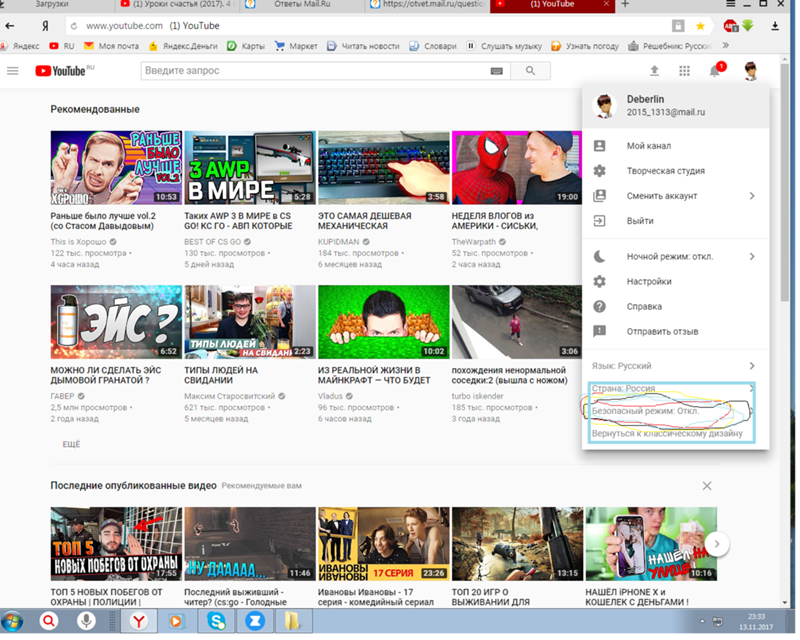Expand 'Ночной режим: откл.' option
Screen dimensions: 800x640
pyautogui.click(x=676, y=257)
